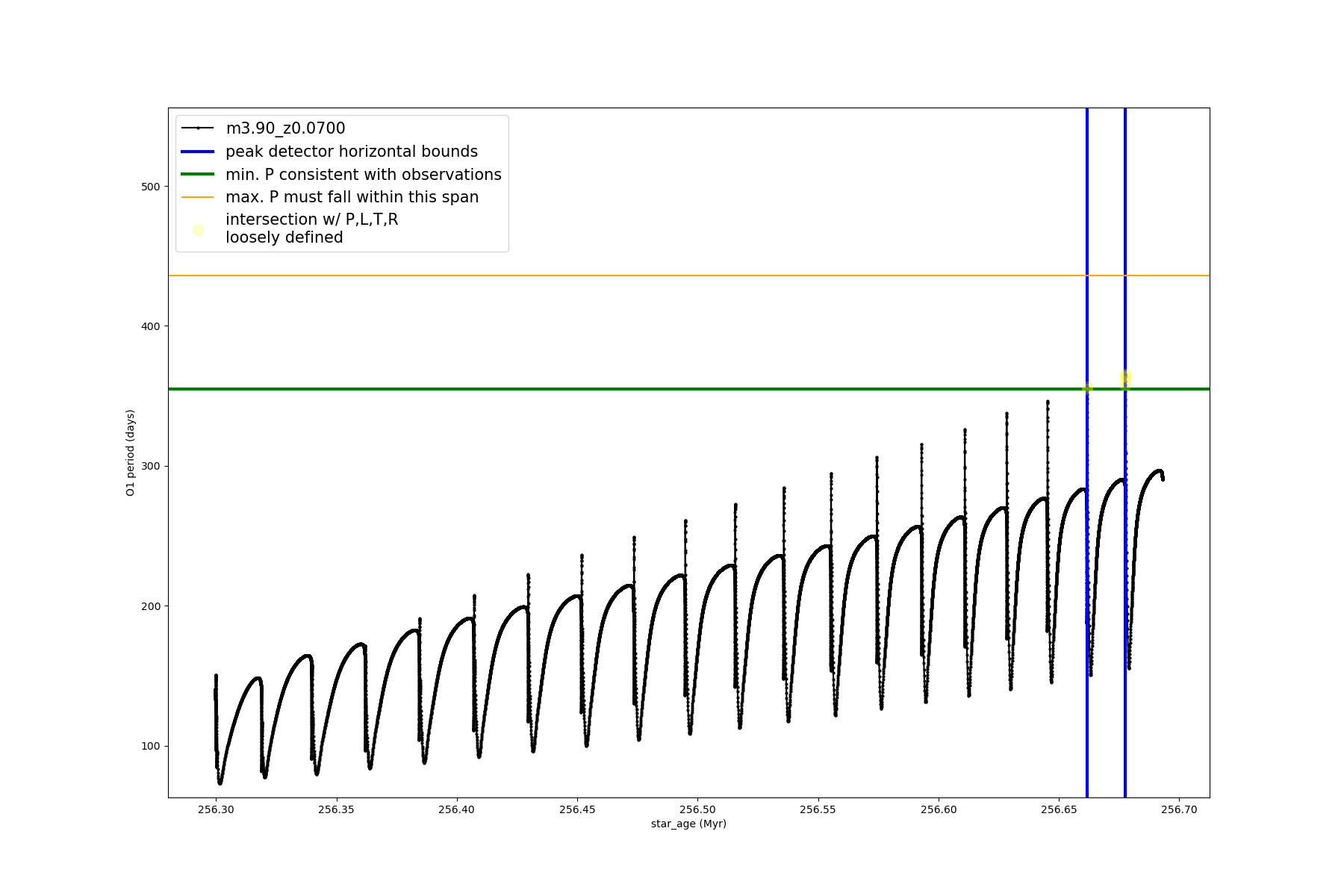Image resolution: width=1344 pixels, height=896 pixels.
Task: Click the 256.30 x-axis tick label
Action: (216, 809)
